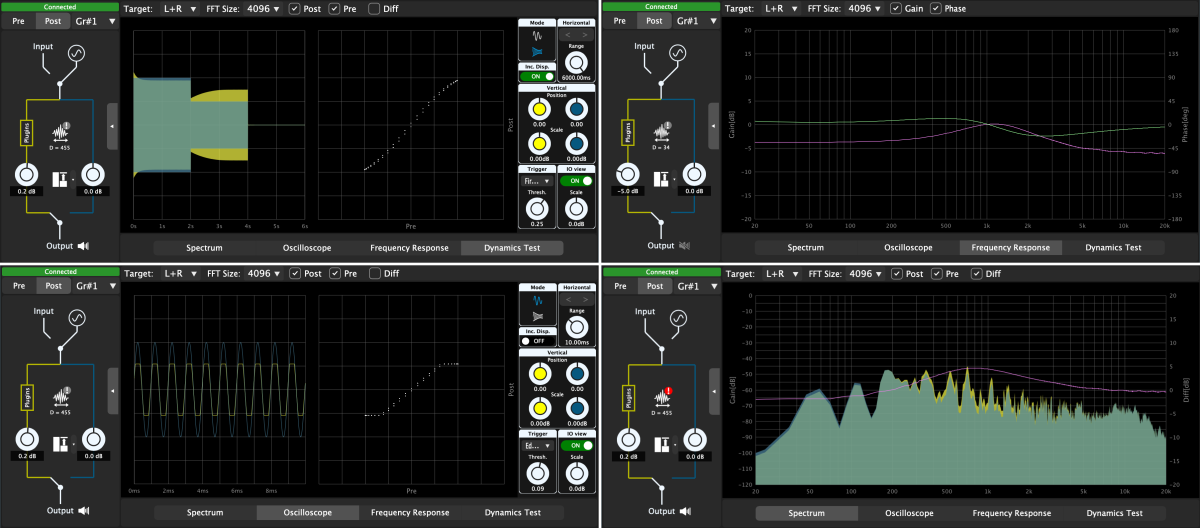Switch to Oscilloscope tab in top-right panel
This screenshot has height=528, width=1200.
pos(907,247)
